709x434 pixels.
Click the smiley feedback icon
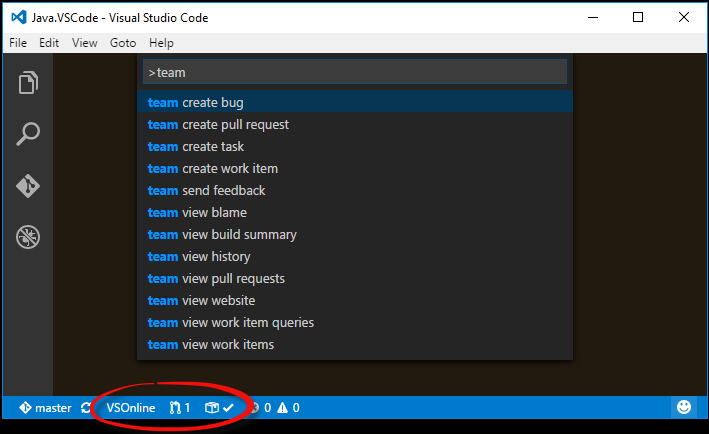(684, 407)
